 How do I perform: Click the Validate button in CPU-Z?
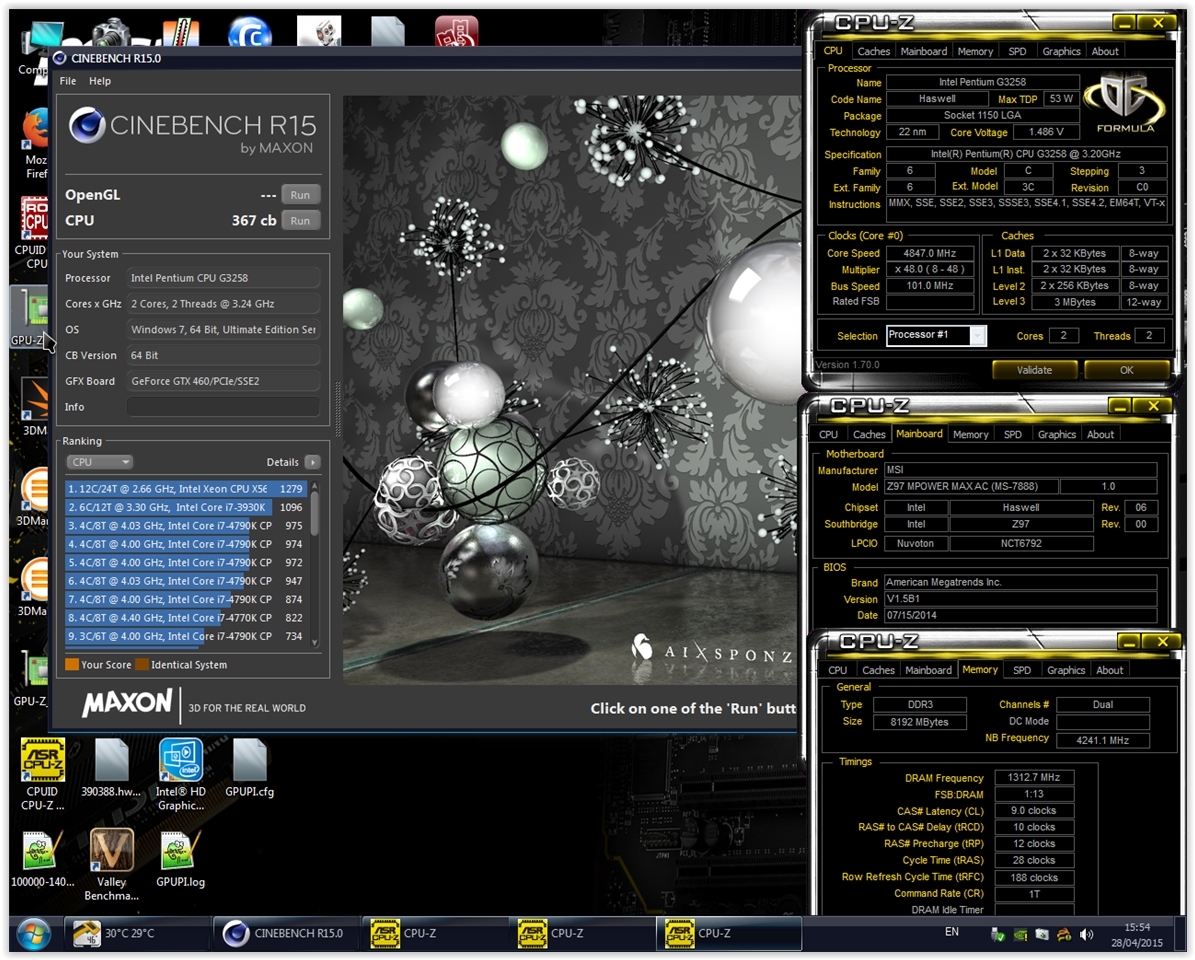coord(1034,370)
